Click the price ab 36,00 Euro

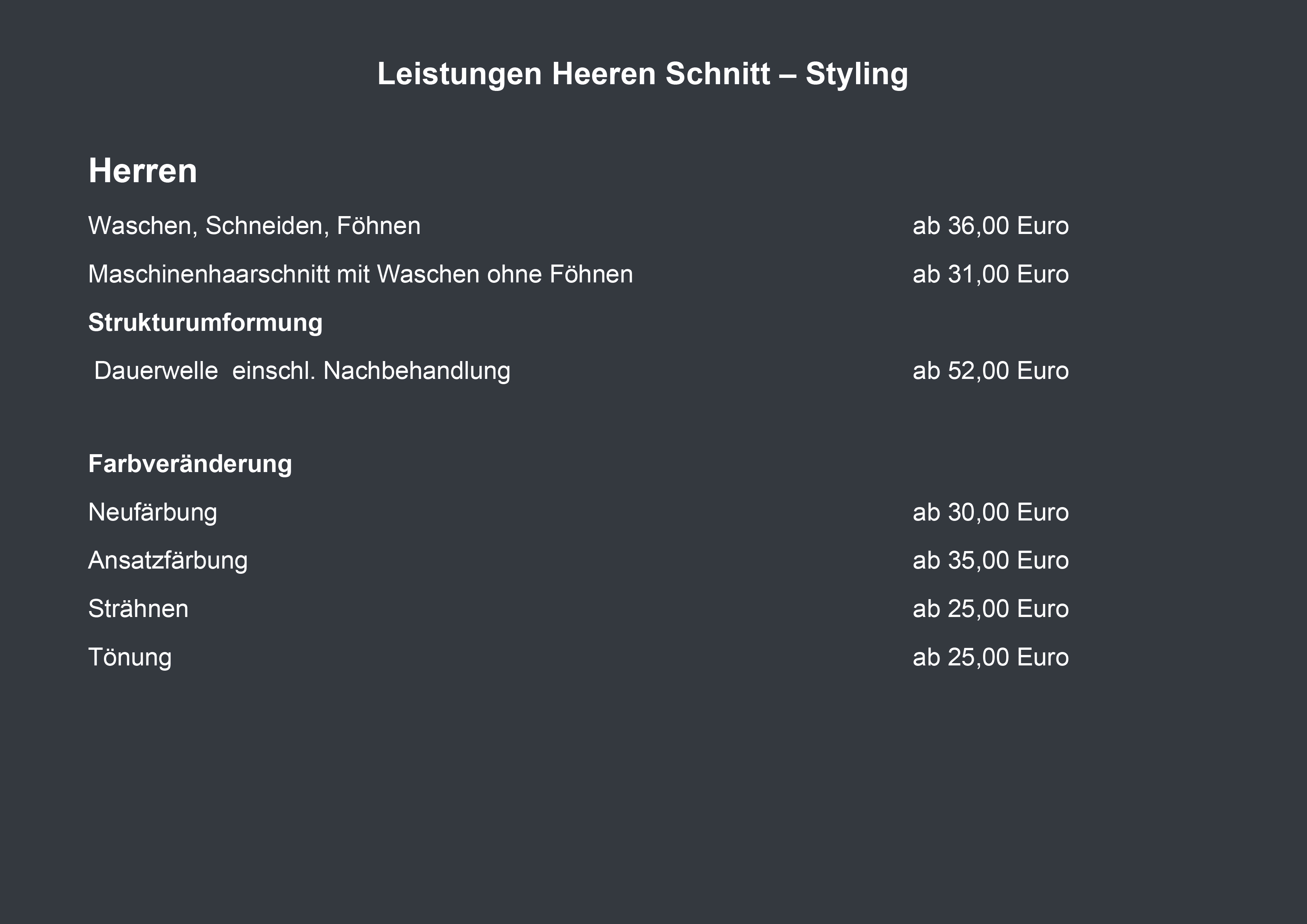tap(991, 226)
